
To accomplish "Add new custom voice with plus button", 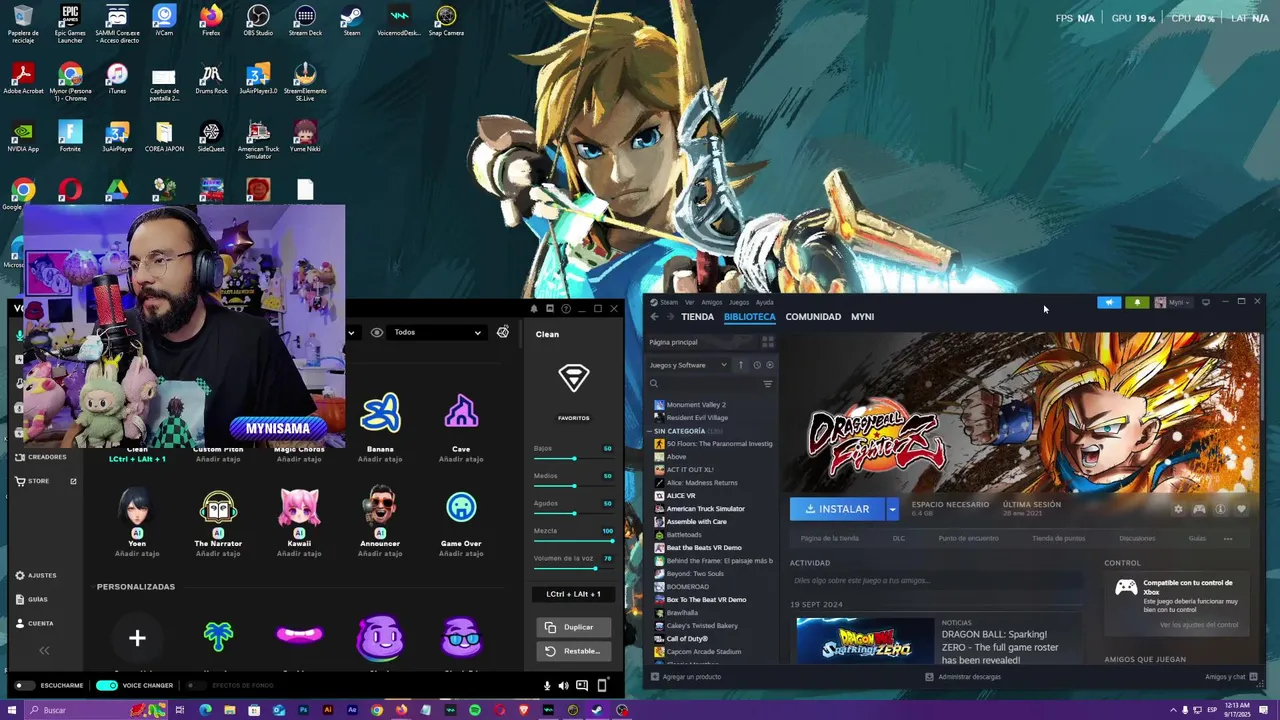I will click(x=137, y=637).
